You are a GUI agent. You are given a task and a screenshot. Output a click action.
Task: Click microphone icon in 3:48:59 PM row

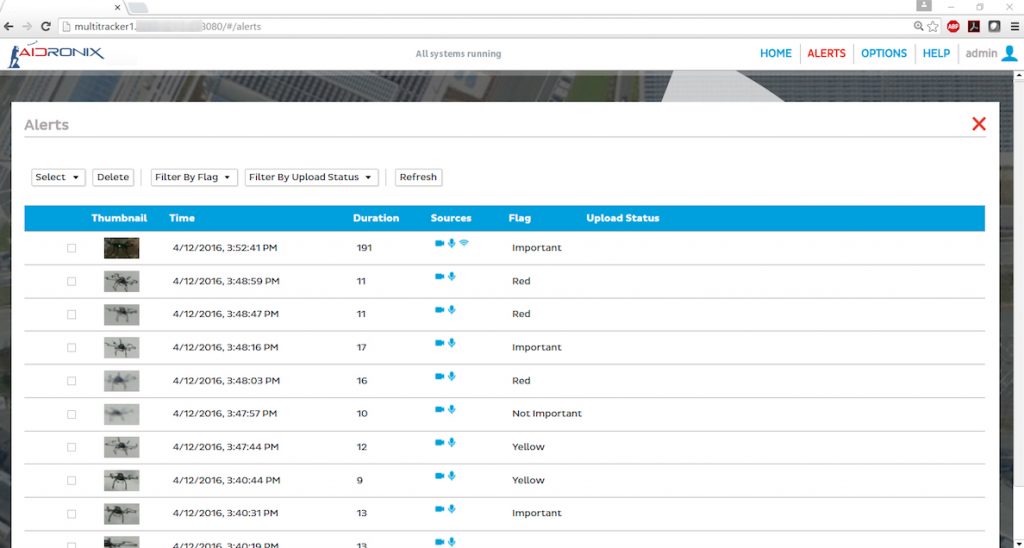point(451,276)
